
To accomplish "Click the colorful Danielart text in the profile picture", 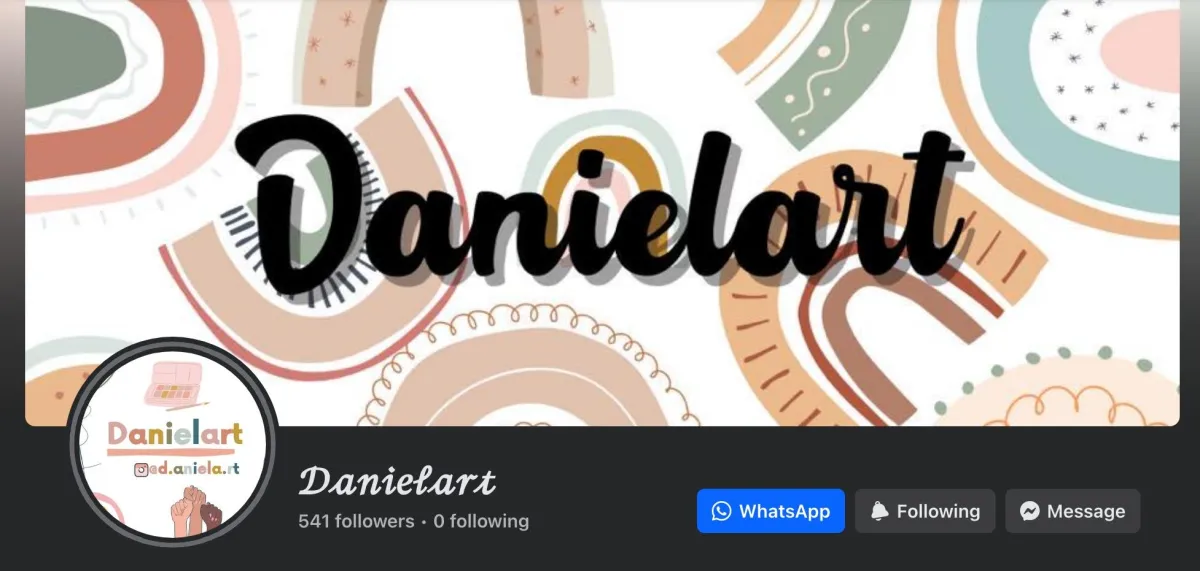I will pyautogui.click(x=175, y=434).
